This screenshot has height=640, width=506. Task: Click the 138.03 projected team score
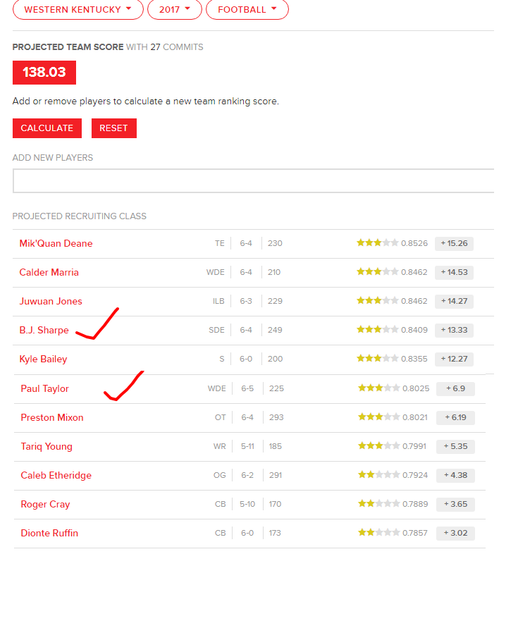pyautogui.click(x=44, y=72)
